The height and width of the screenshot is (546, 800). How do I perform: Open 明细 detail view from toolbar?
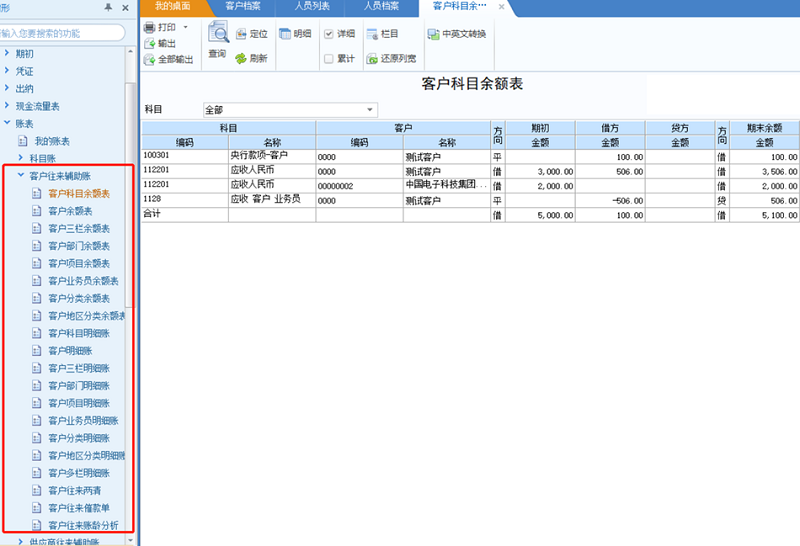tap(285, 34)
